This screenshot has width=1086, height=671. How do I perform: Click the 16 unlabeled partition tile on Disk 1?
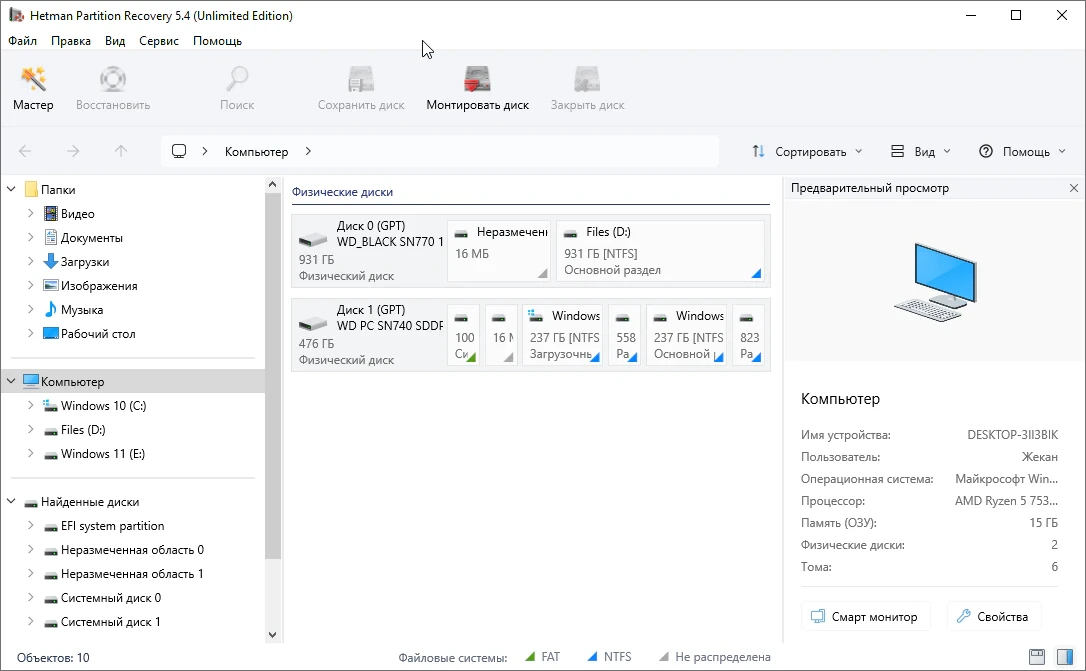pyautogui.click(x=501, y=334)
